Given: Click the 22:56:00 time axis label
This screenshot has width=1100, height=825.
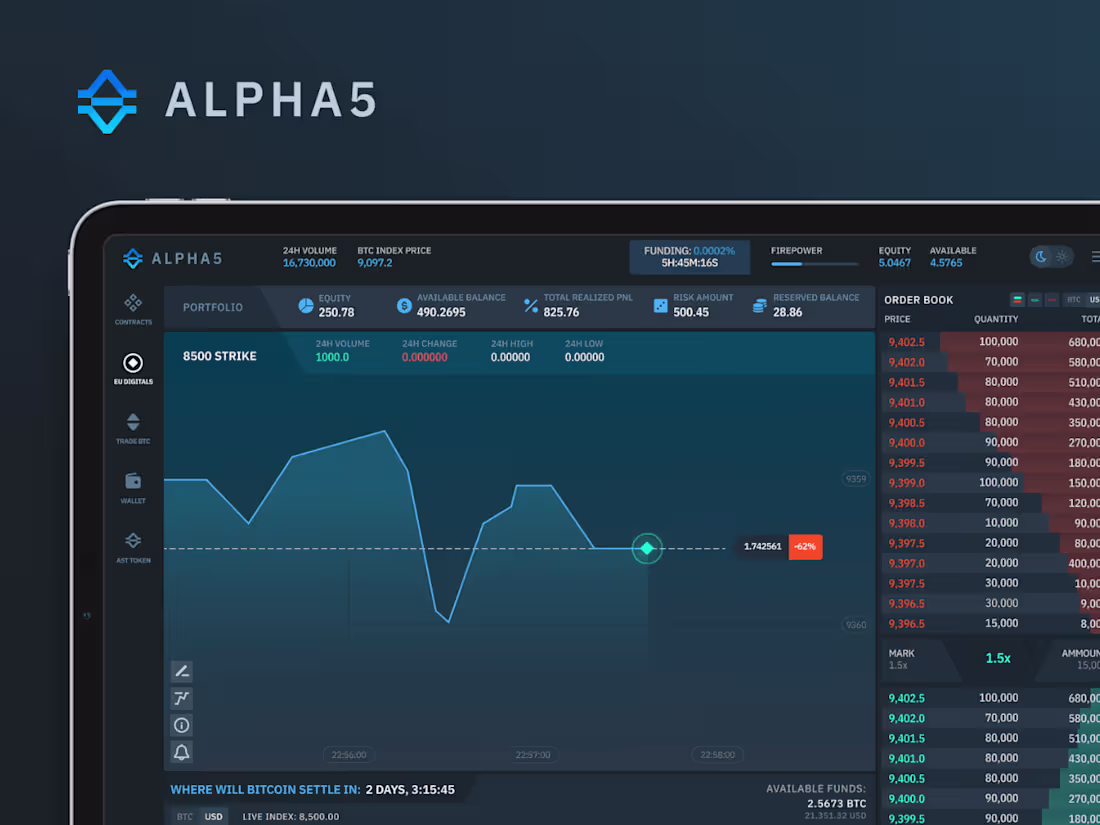Looking at the screenshot, I should coord(349,755).
